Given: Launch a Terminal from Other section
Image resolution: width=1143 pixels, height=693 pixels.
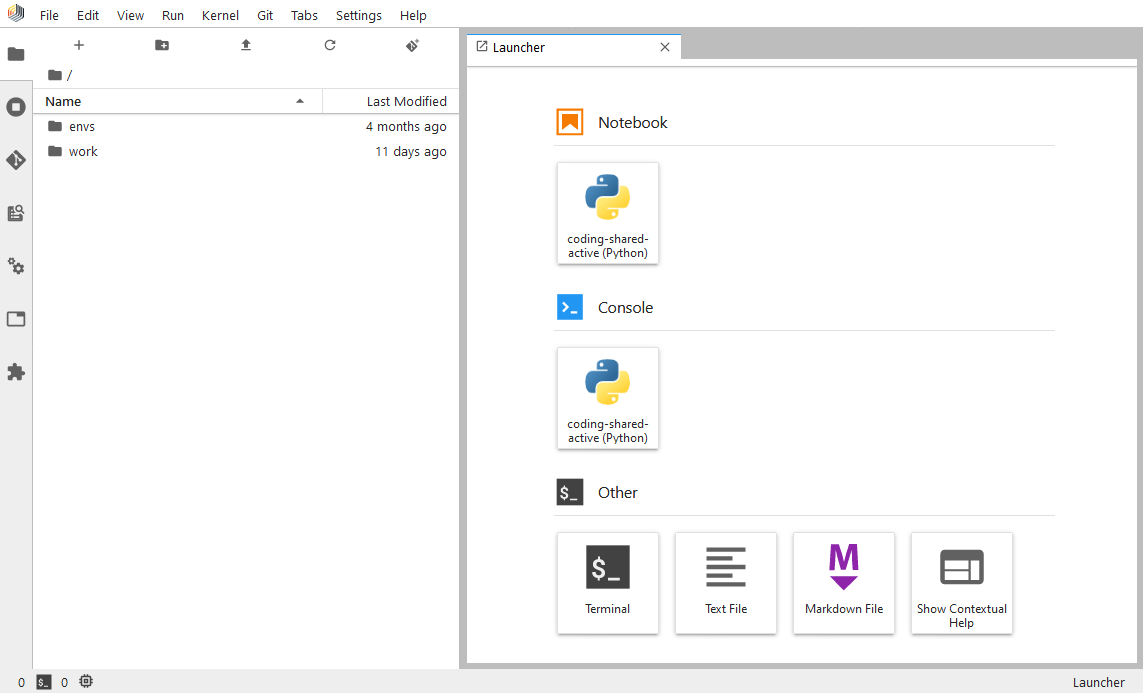Looking at the screenshot, I should (608, 582).
